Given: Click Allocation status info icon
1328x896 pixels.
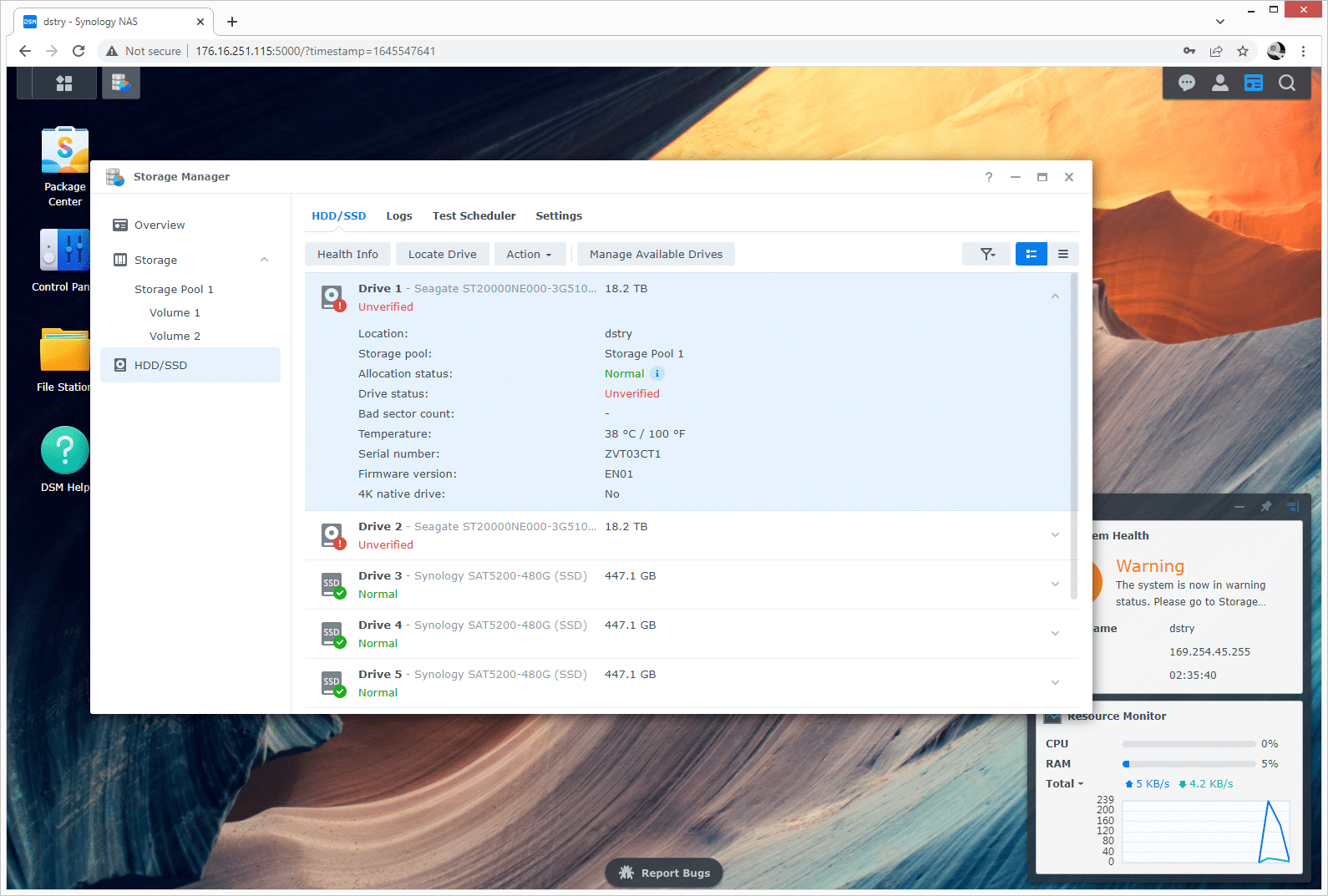Looking at the screenshot, I should tap(657, 373).
